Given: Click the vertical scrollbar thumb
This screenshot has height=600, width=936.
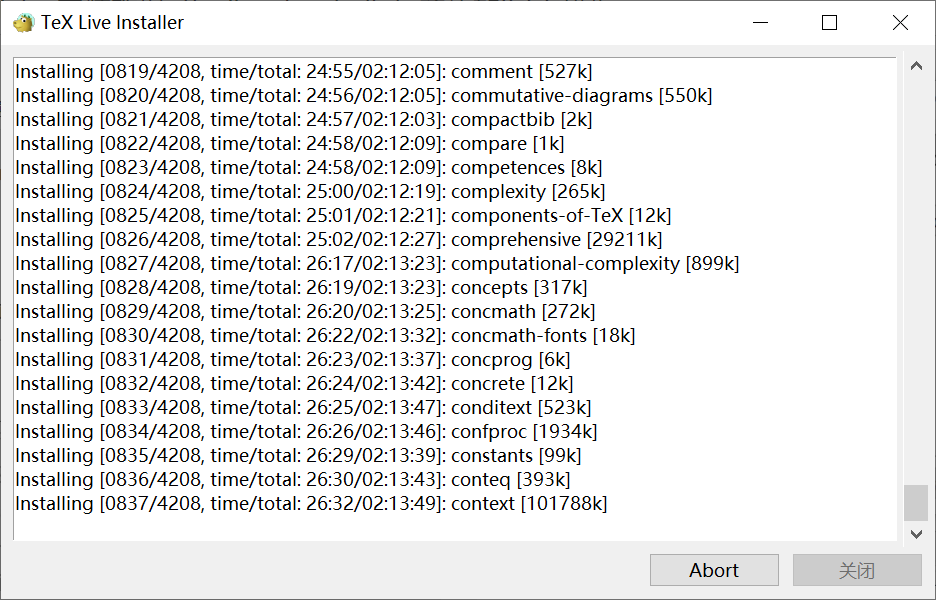Looking at the screenshot, I should coord(916,503).
